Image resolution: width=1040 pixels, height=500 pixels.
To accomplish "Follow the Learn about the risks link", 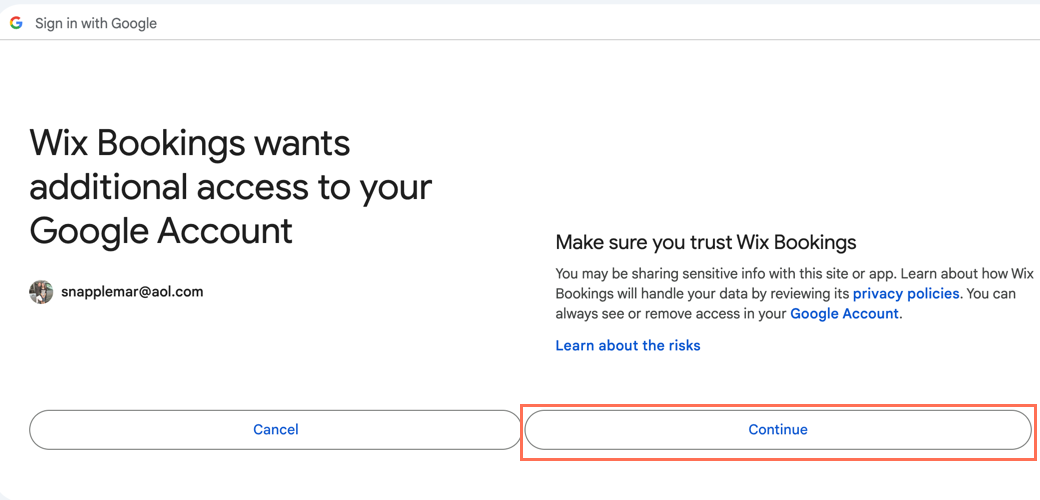I will click(x=628, y=346).
